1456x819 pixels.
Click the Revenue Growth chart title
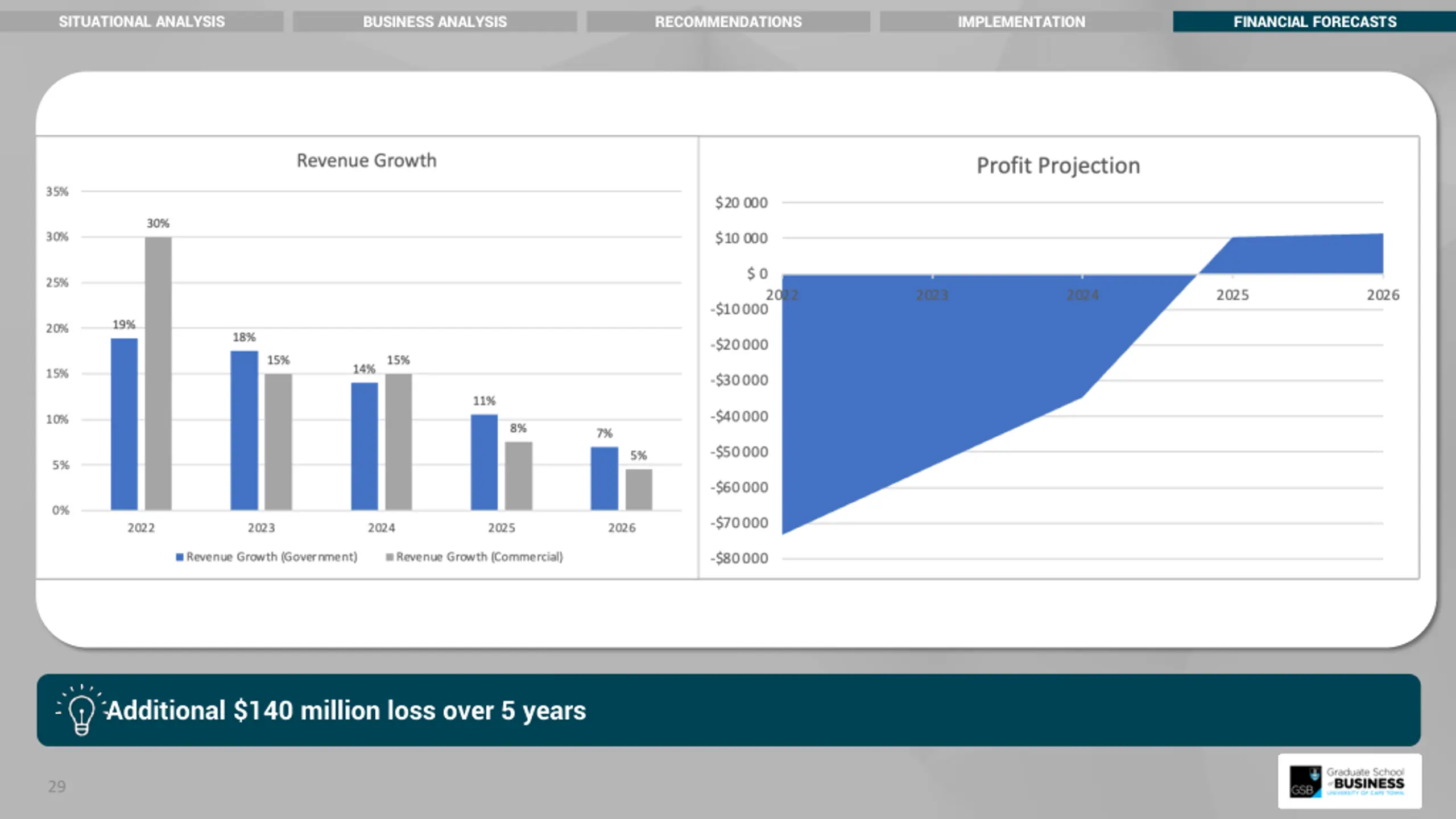[x=367, y=160]
